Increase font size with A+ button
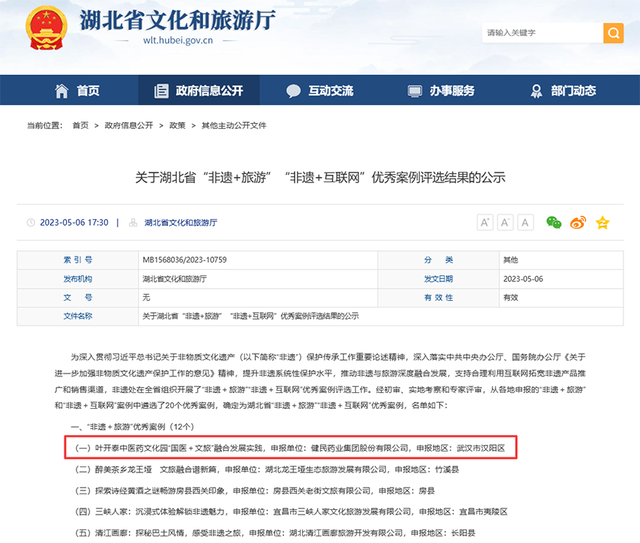 pos(485,222)
